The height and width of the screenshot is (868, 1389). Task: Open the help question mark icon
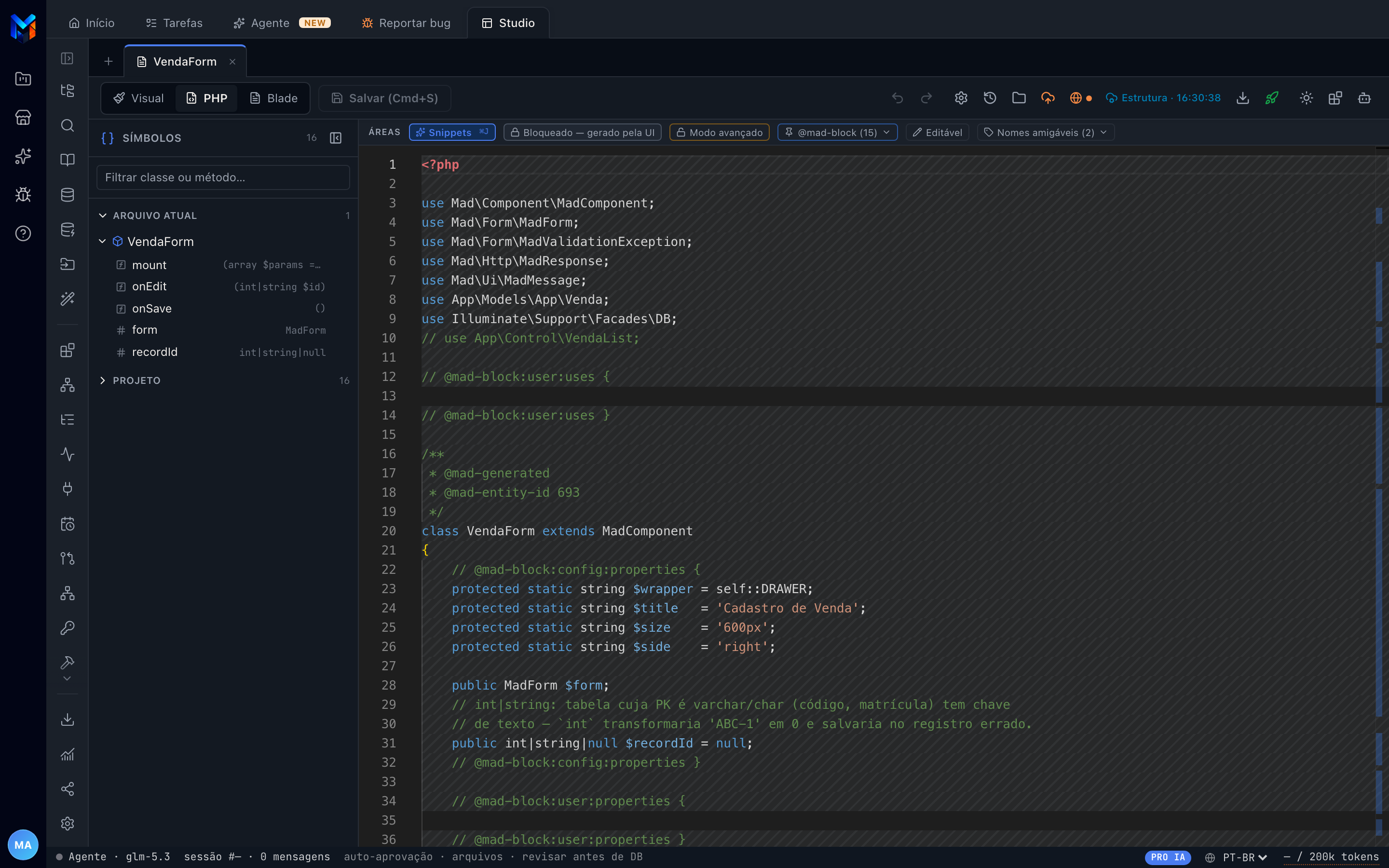click(x=23, y=234)
